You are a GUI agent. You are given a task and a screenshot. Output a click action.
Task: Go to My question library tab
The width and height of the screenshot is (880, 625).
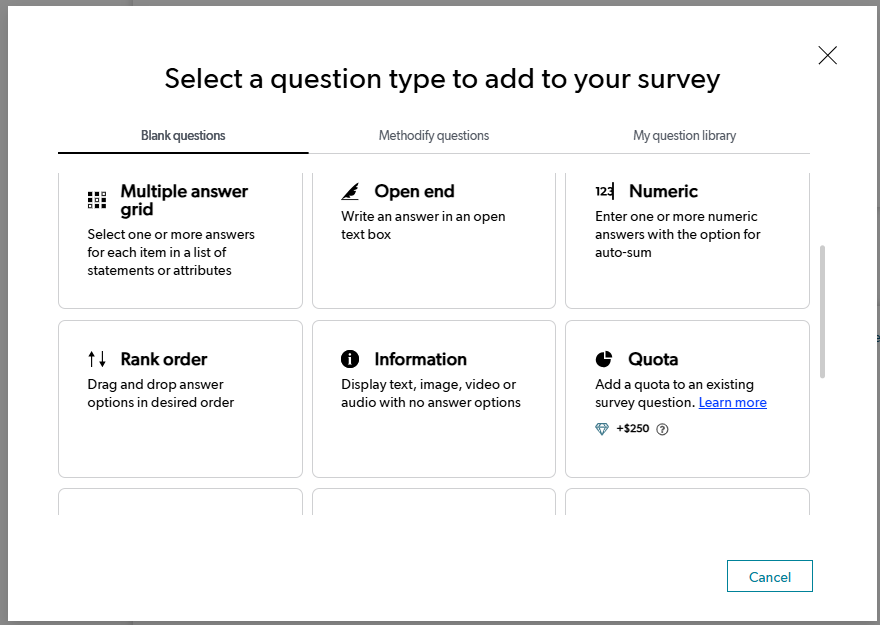coord(684,136)
